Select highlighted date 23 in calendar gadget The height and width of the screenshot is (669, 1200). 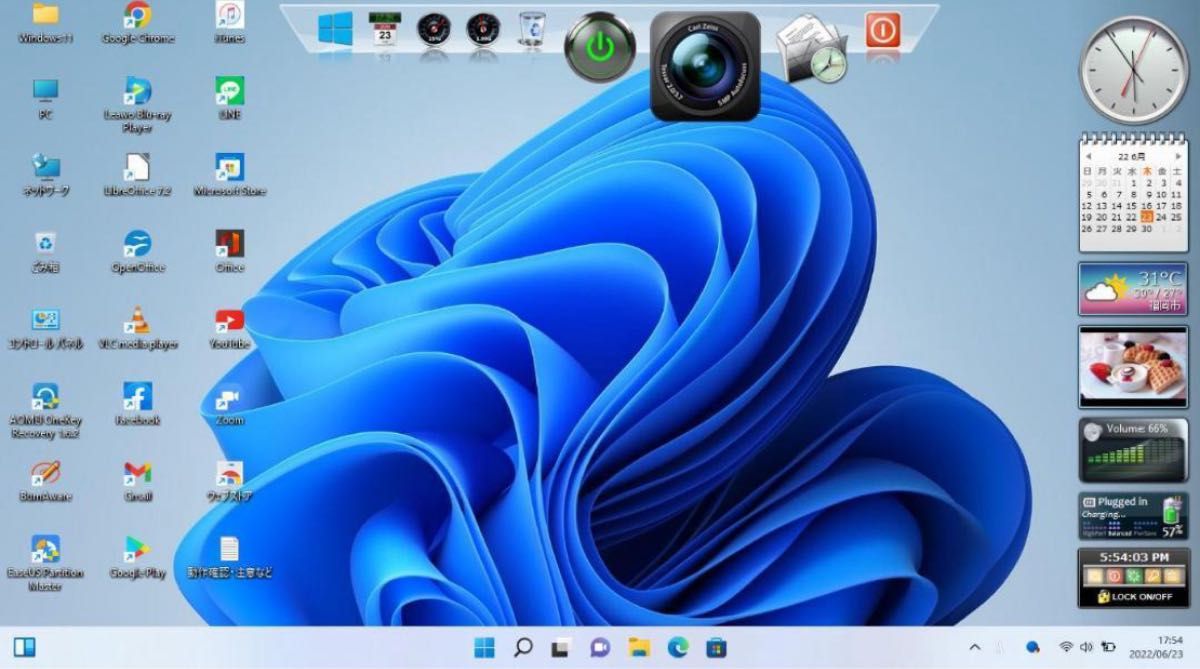pos(1147,217)
